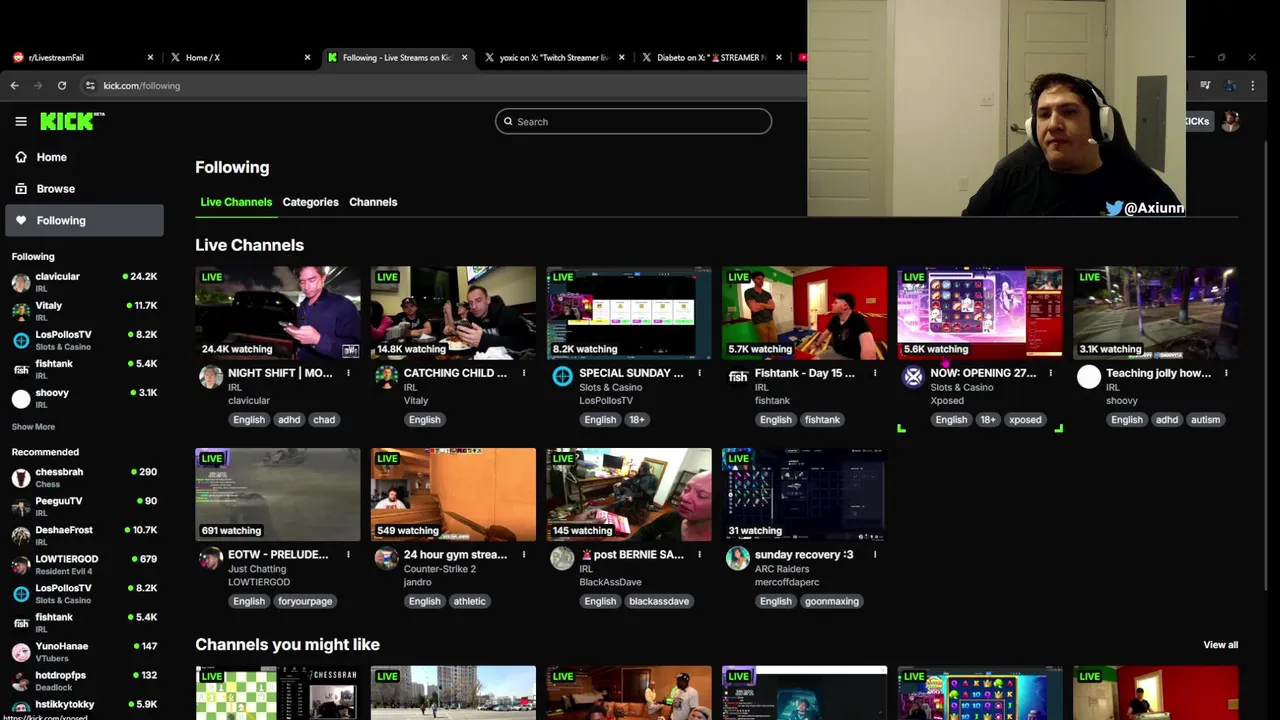This screenshot has height=720, width=1280.
Task: Click the Home icon in sidebar
Action: tap(21, 157)
